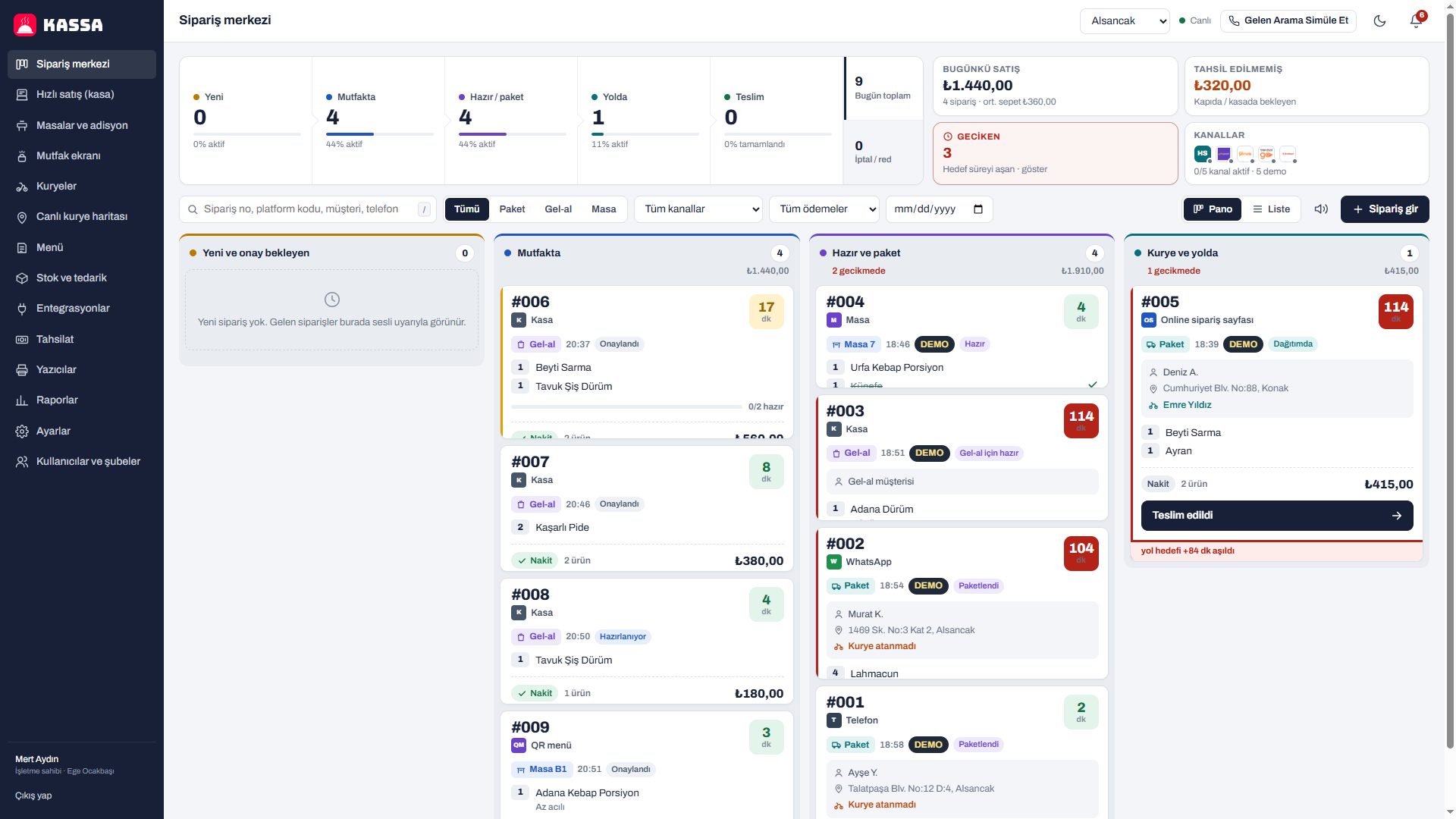Open Raporlar in sidebar
The height and width of the screenshot is (819, 1456).
(x=82, y=400)
